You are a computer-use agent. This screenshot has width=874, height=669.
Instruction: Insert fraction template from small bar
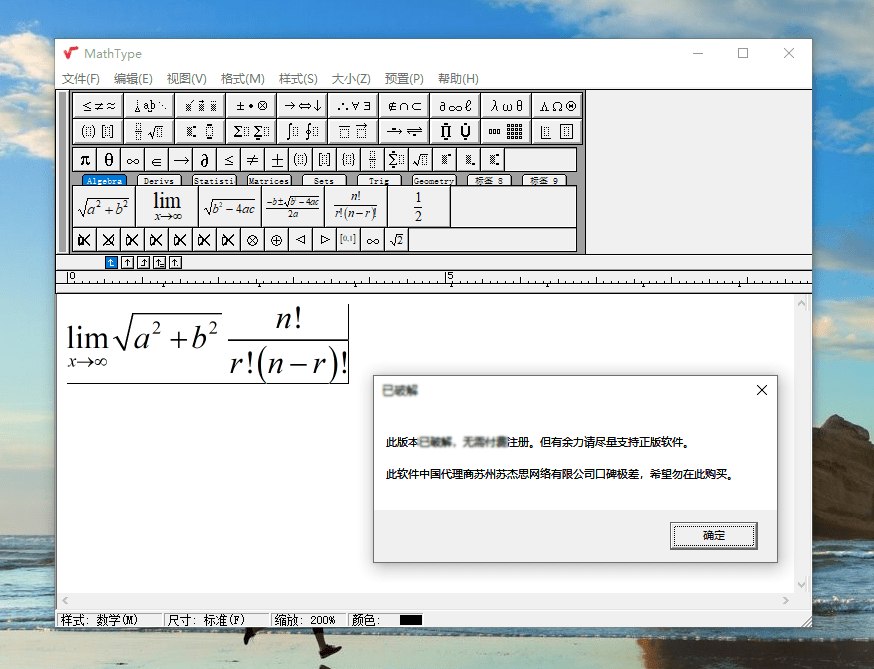pyautogui.click(x=372, y=161)
